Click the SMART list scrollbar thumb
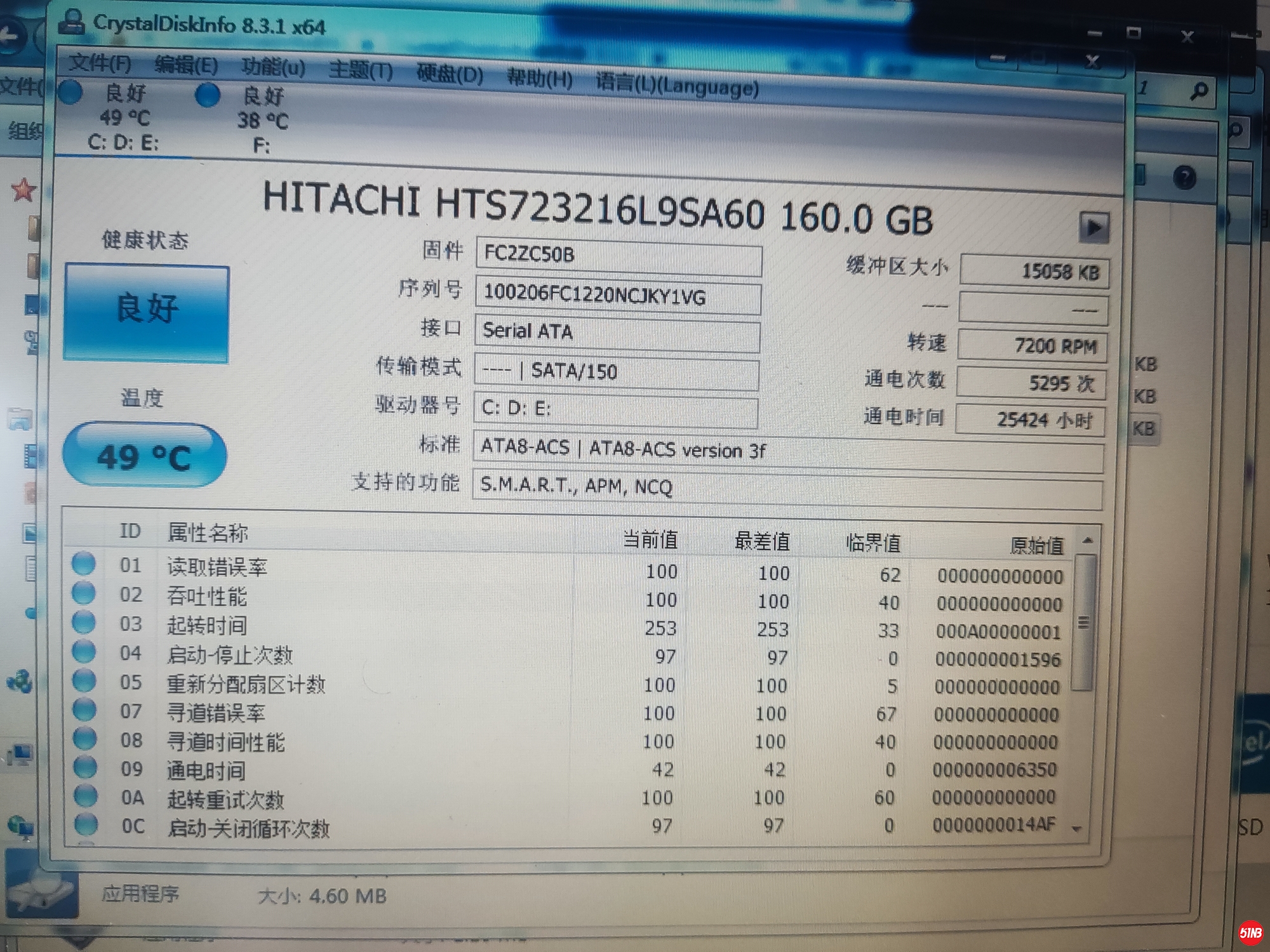The width and height of the screenshot is (1270, 952). [x=1083, y=623]
